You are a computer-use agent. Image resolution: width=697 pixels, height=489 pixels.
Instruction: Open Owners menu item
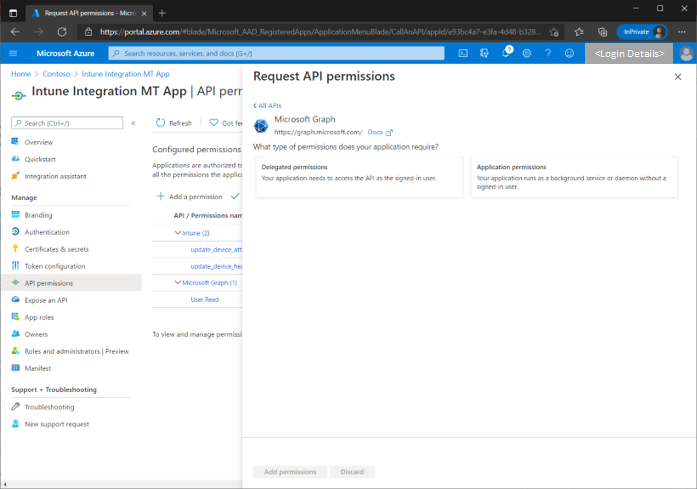pos(36,334)
